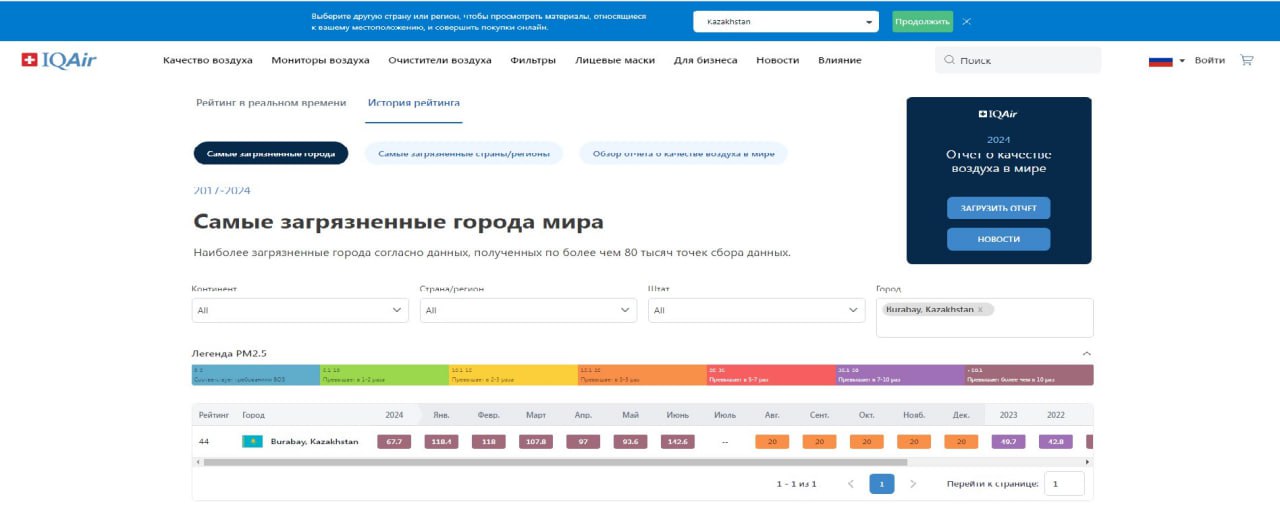The image size is (1280, 527).
Task: Switch to the real-time ranking tab
Action: (271, 103)
